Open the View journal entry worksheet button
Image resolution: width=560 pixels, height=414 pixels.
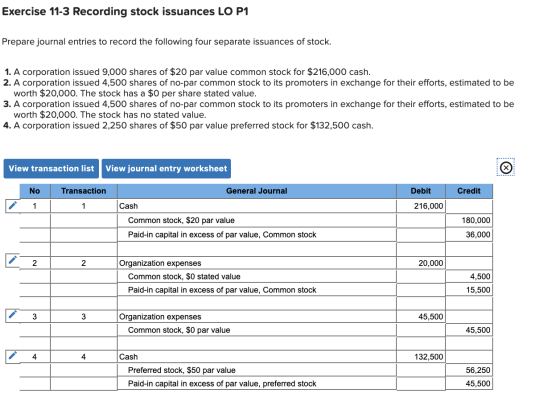coord(166,169)
